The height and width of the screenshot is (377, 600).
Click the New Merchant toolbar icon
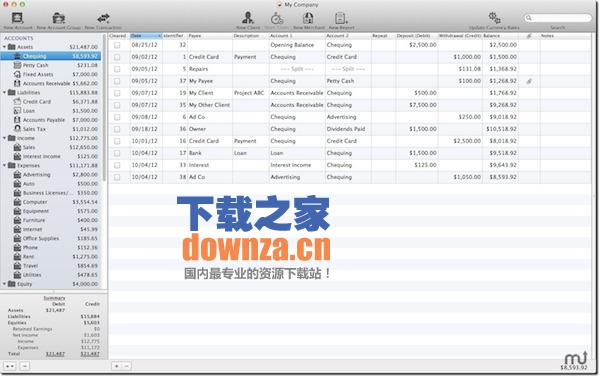coord(308,18)
